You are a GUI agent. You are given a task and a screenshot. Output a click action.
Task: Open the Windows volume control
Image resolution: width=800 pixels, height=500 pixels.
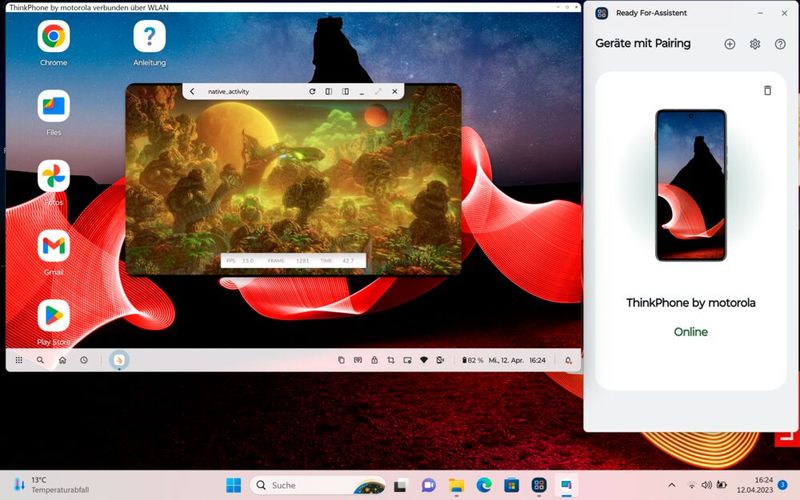(x=707, y=485)
